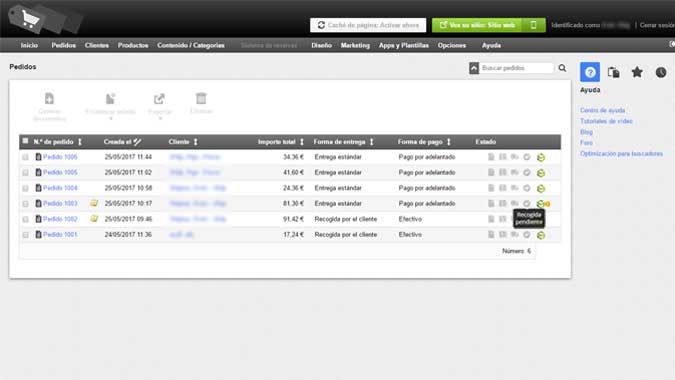The image size is (675, 380).
Task: Click the Buscar pedidos search field
Action: point(516,68)
